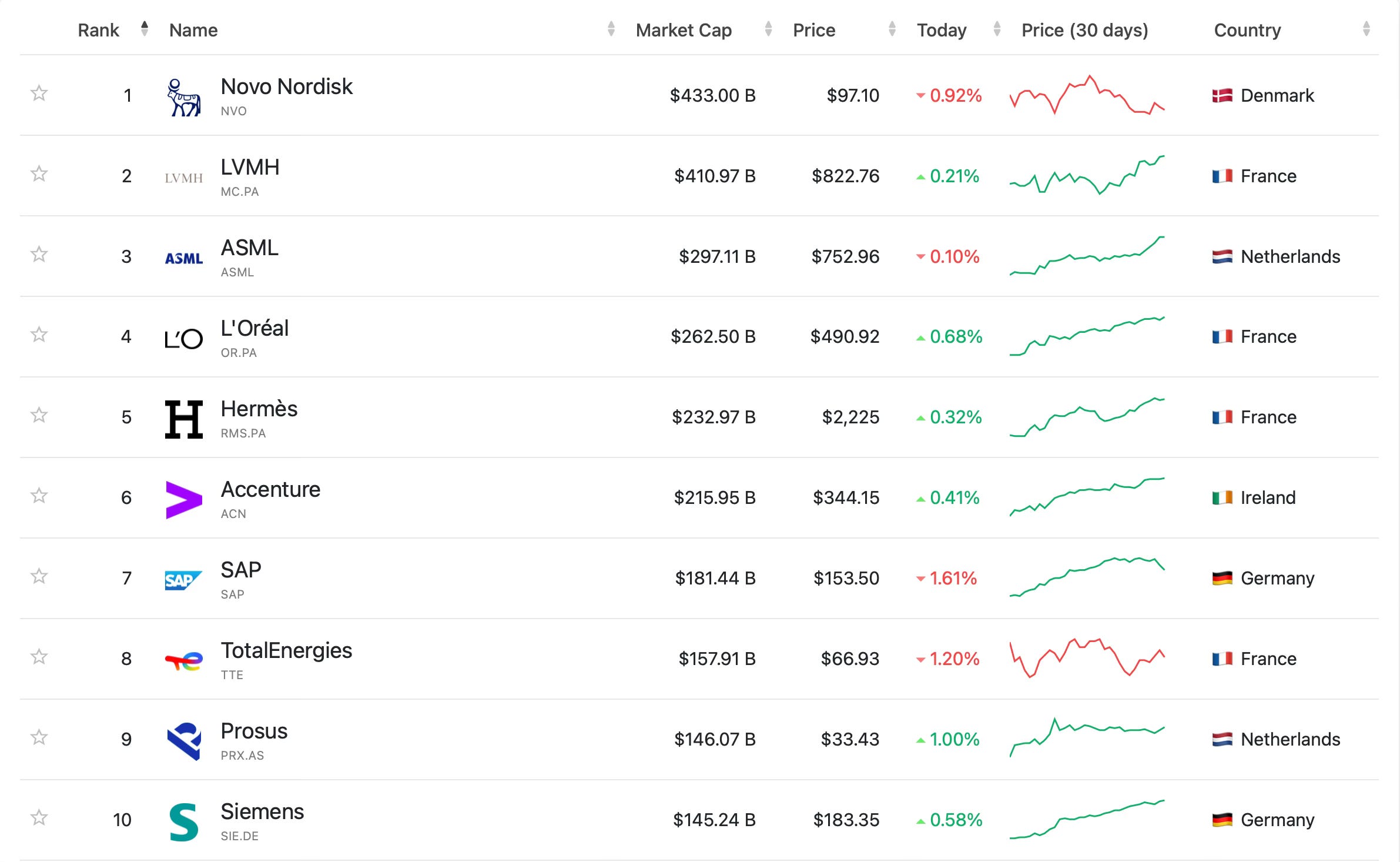Screen dimensions: 1400x862
Task: Sort the table by the Rank arrows
Action: (145, 29)
